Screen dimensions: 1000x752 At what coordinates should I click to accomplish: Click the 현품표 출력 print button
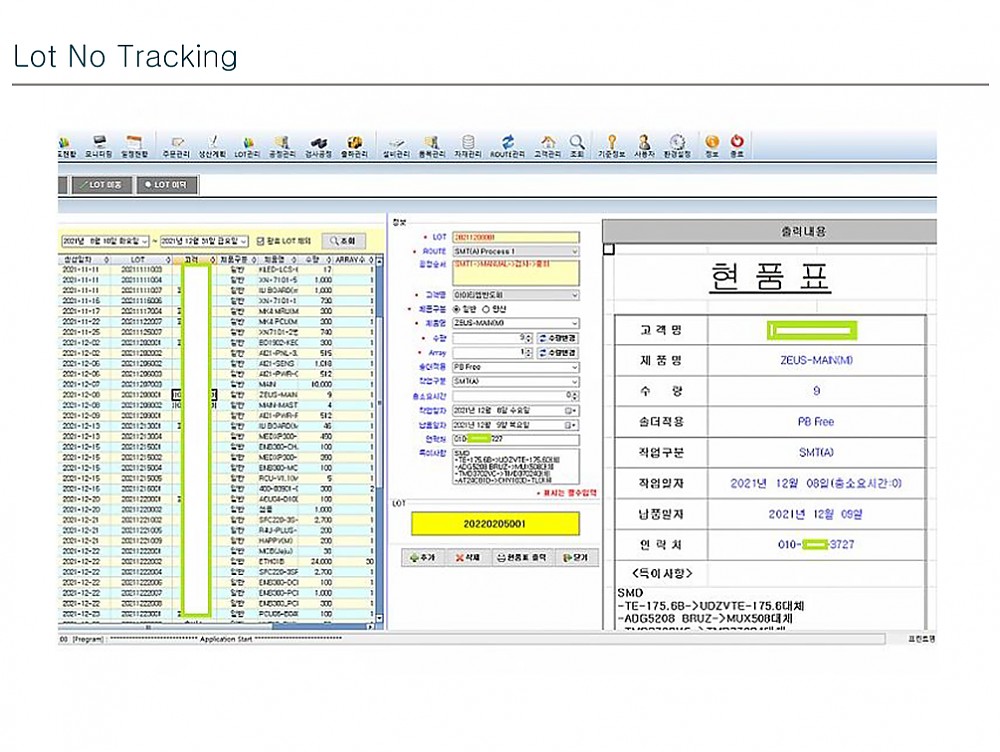point(522,557)
